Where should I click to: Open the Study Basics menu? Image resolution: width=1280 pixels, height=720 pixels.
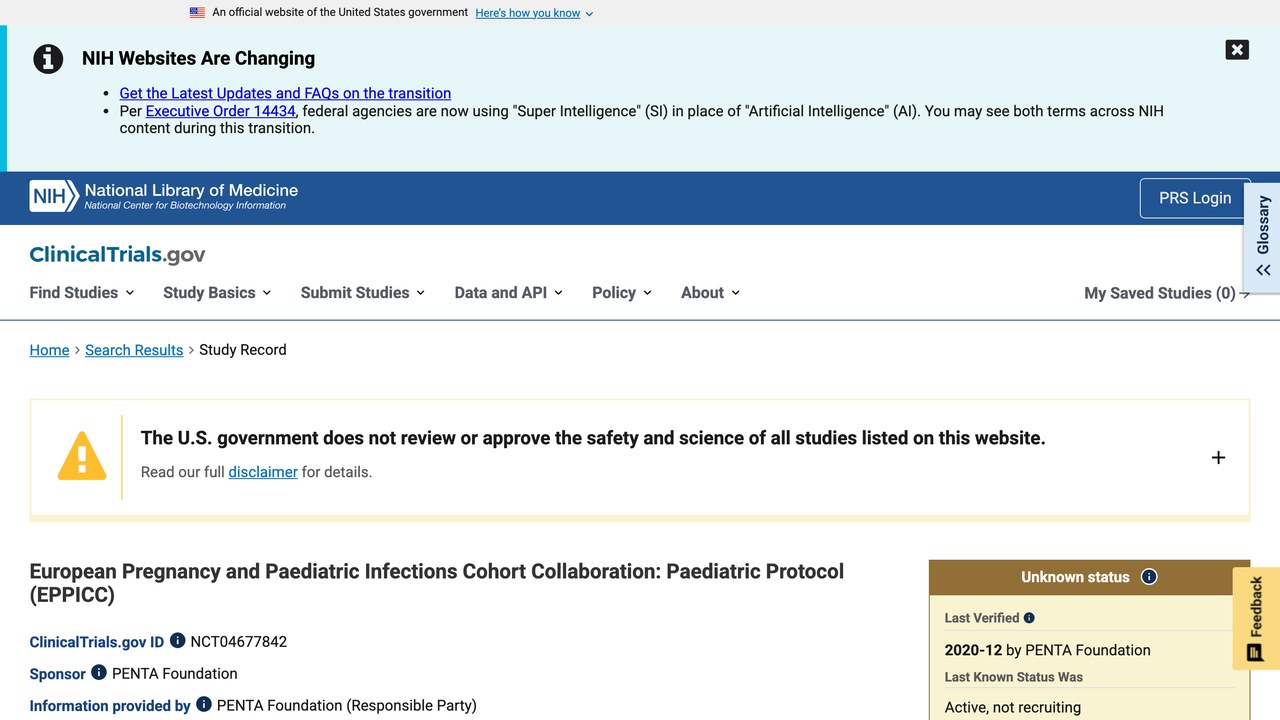pos(217,293)
